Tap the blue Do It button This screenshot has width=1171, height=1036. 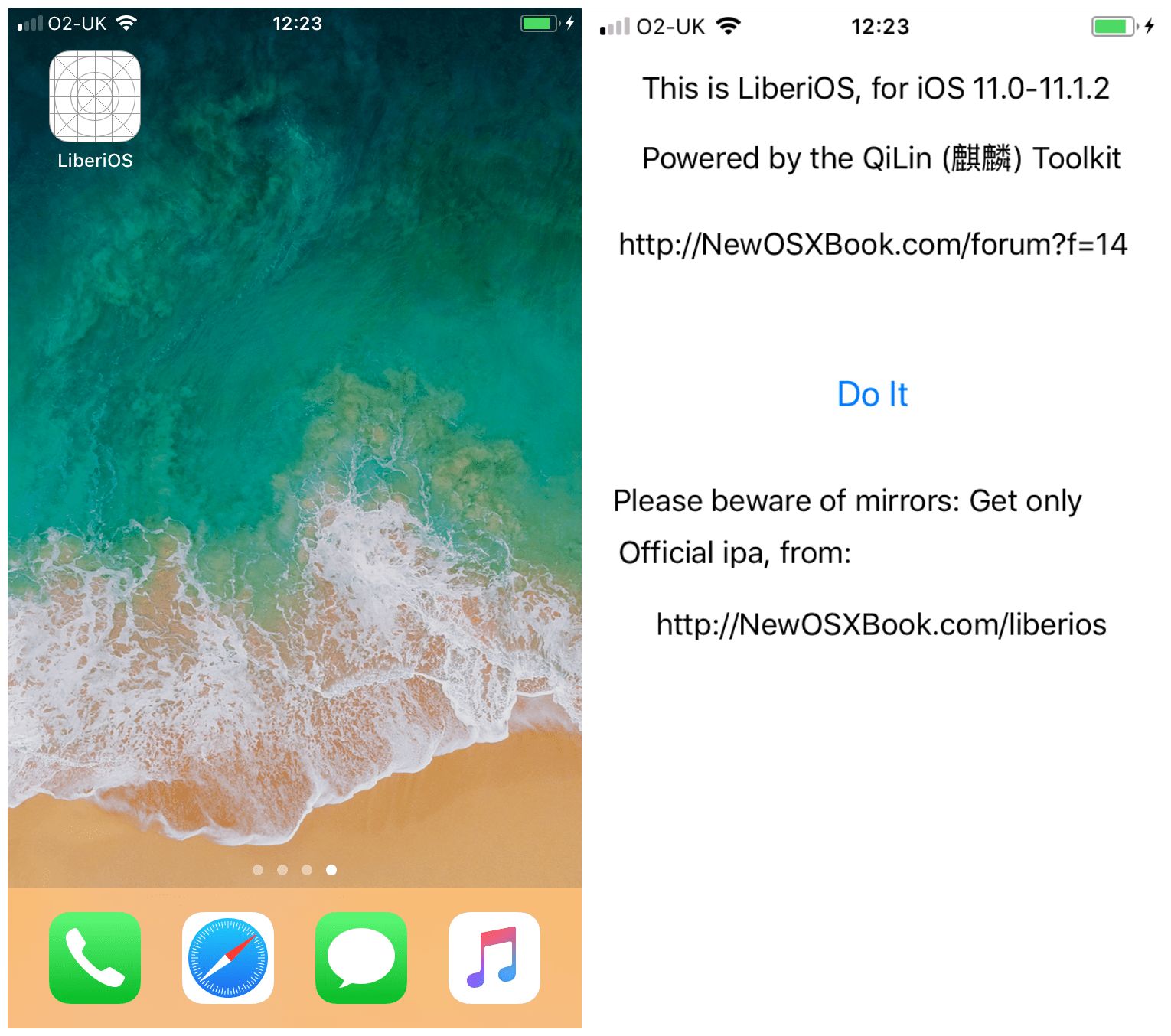pos(873,395)
